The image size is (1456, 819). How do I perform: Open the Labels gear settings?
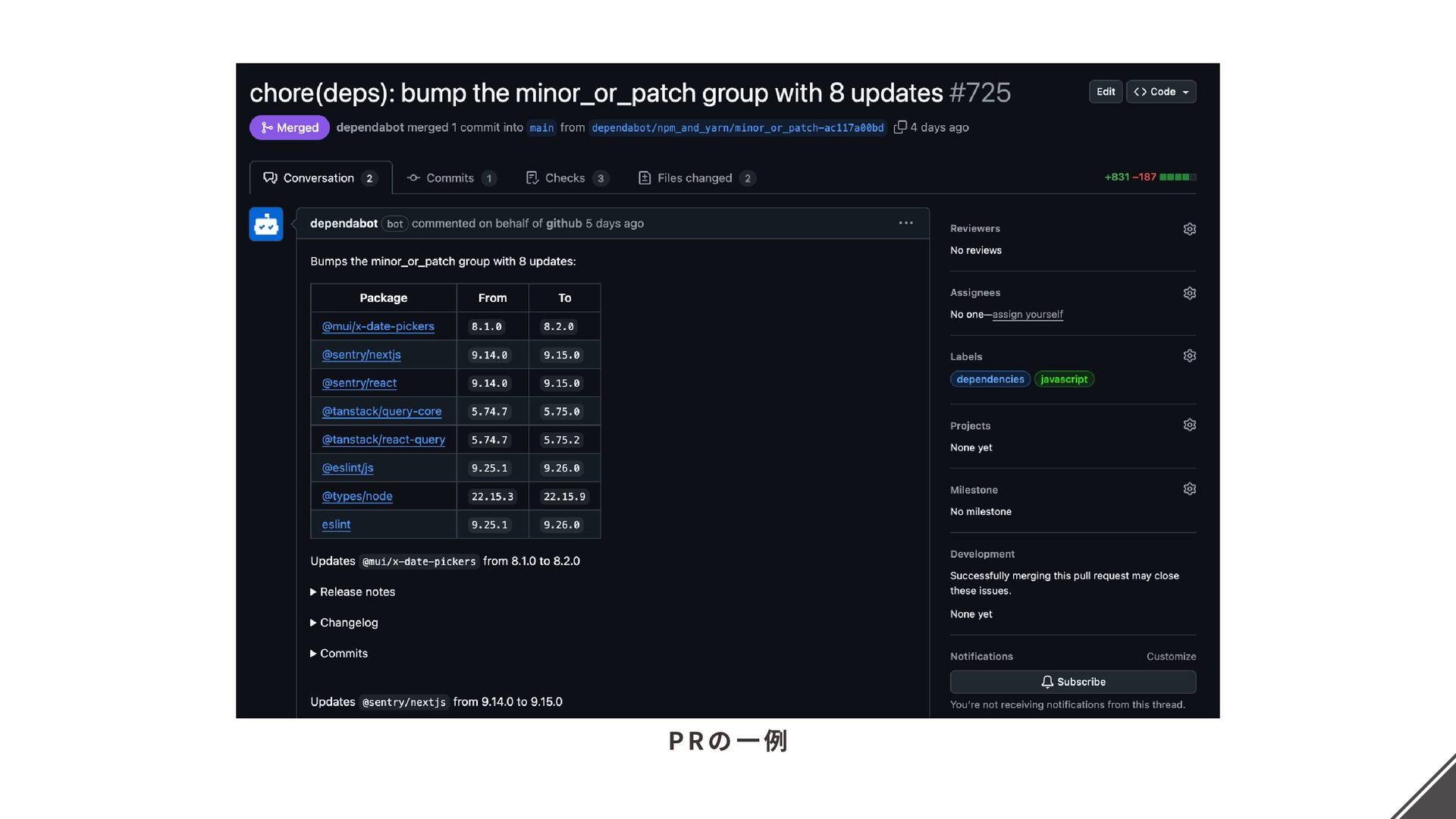(x=1189, y=356)
